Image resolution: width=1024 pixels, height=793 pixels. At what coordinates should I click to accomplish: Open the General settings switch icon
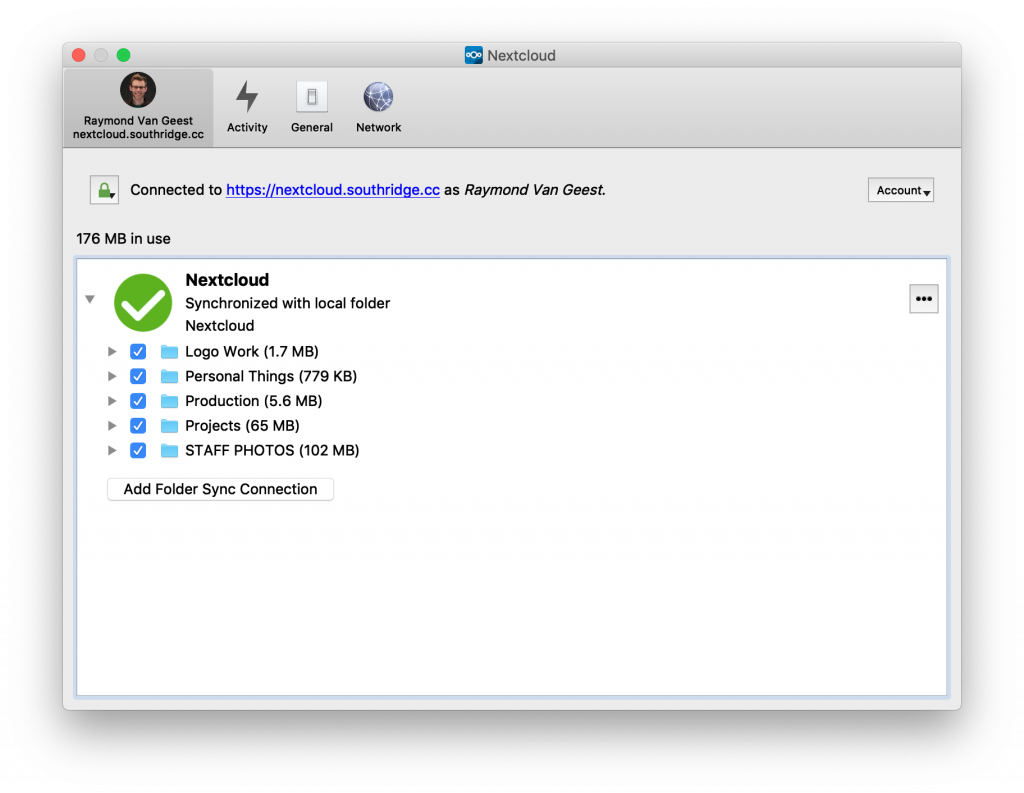point(312,107)
